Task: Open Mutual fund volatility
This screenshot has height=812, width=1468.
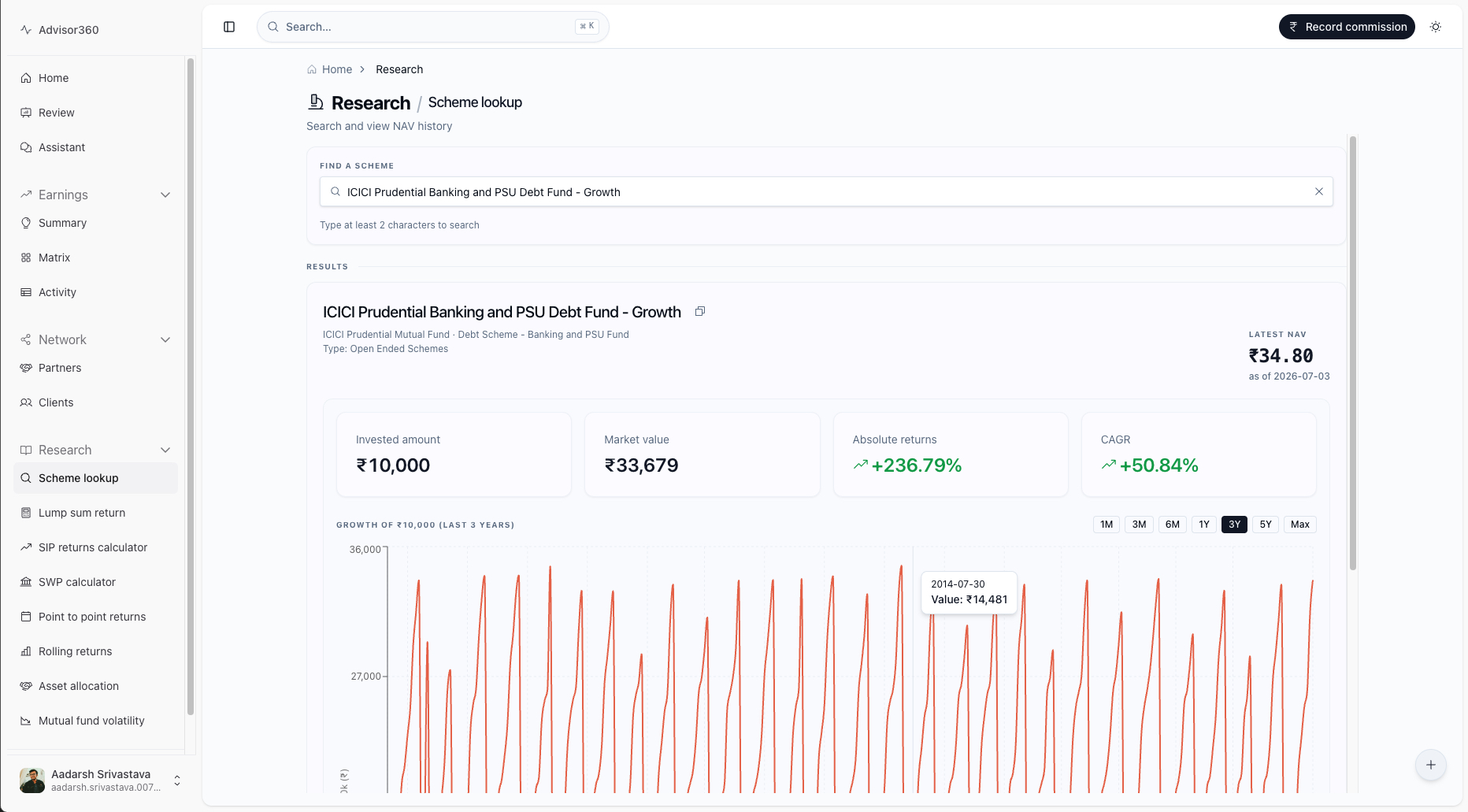Action: [95, 721]
